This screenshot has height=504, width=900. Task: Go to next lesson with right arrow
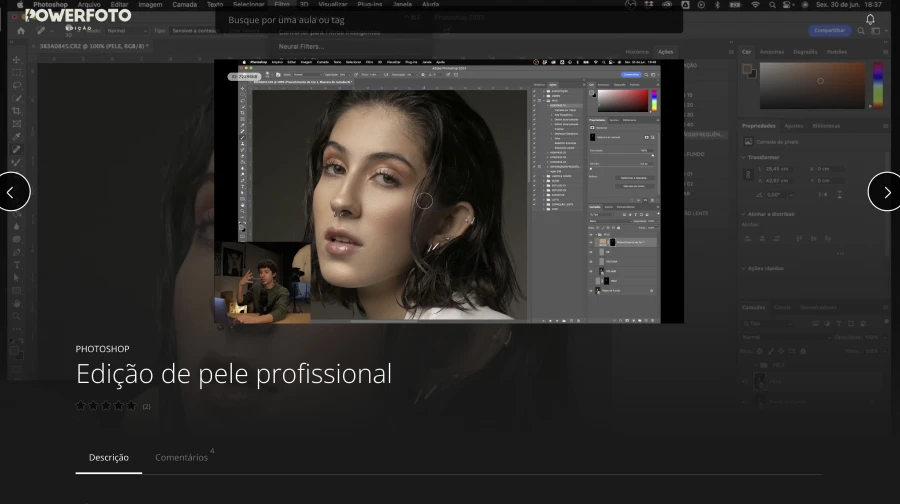pos(886,192)
